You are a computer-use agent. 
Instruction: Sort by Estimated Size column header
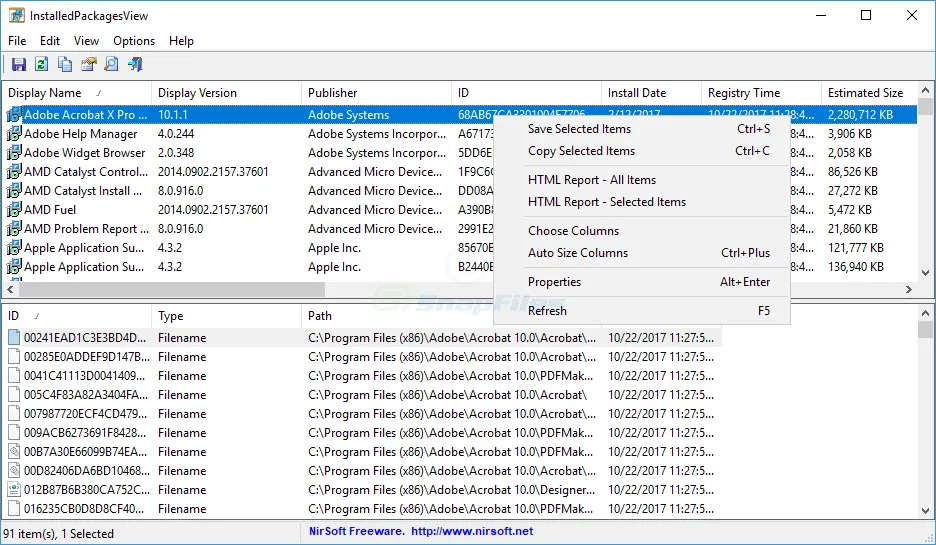[x=869, y=93]
